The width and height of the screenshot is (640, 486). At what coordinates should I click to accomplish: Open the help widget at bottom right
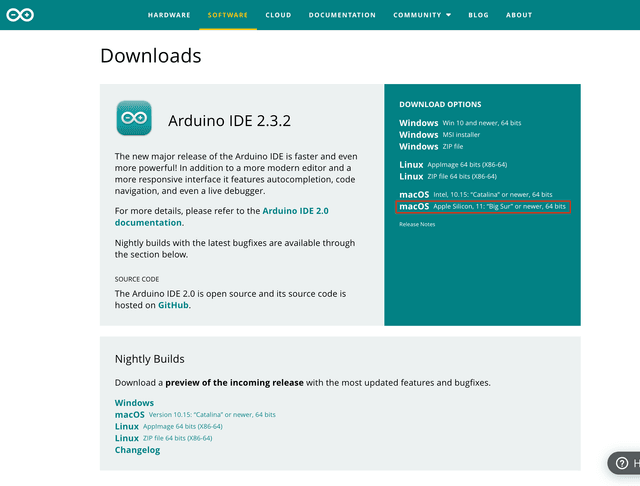(x=624, y=463)
